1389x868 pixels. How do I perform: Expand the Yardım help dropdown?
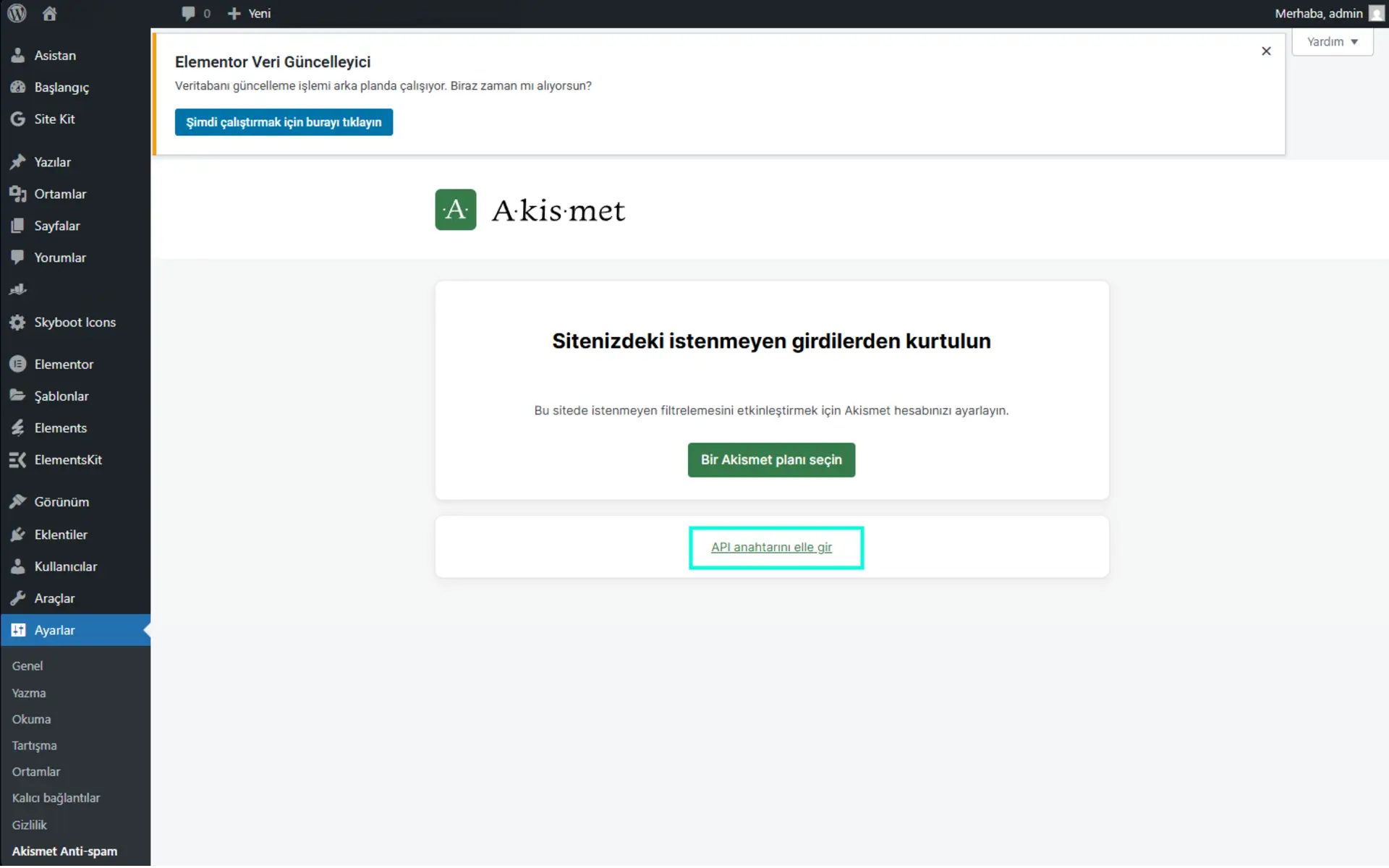pyautogui.click(x=1333, y=41)
